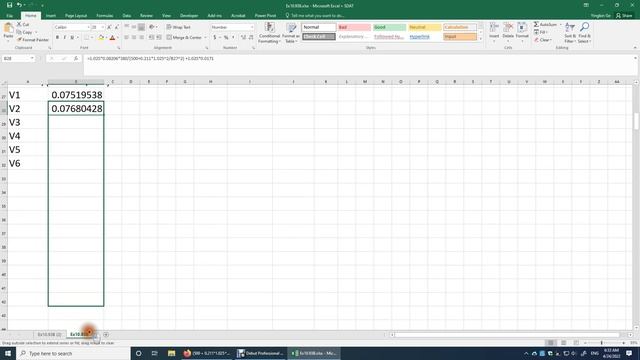Undo the last action

tap(19, 5)
